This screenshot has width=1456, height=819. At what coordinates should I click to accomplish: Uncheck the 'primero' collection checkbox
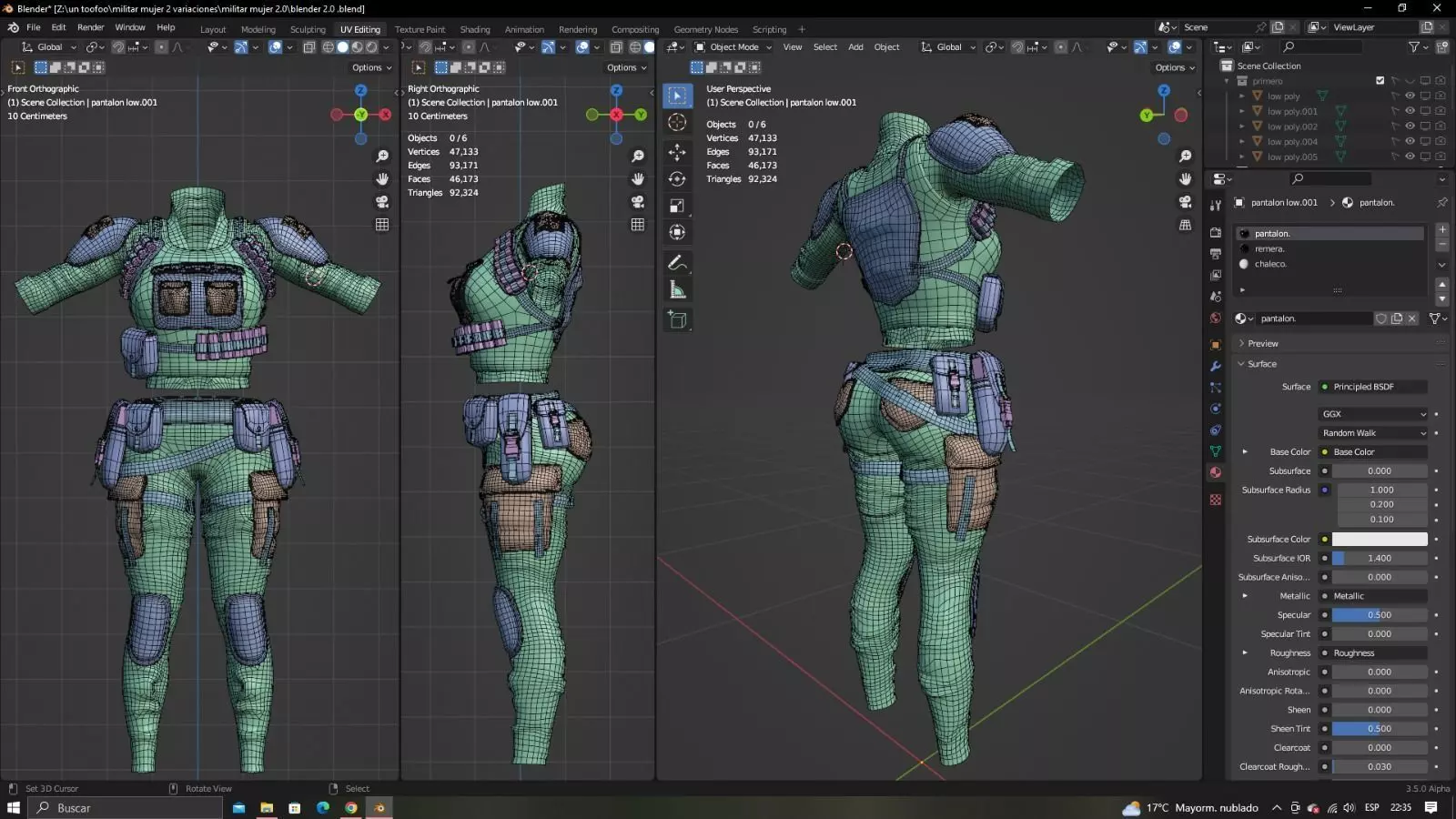1380,81
